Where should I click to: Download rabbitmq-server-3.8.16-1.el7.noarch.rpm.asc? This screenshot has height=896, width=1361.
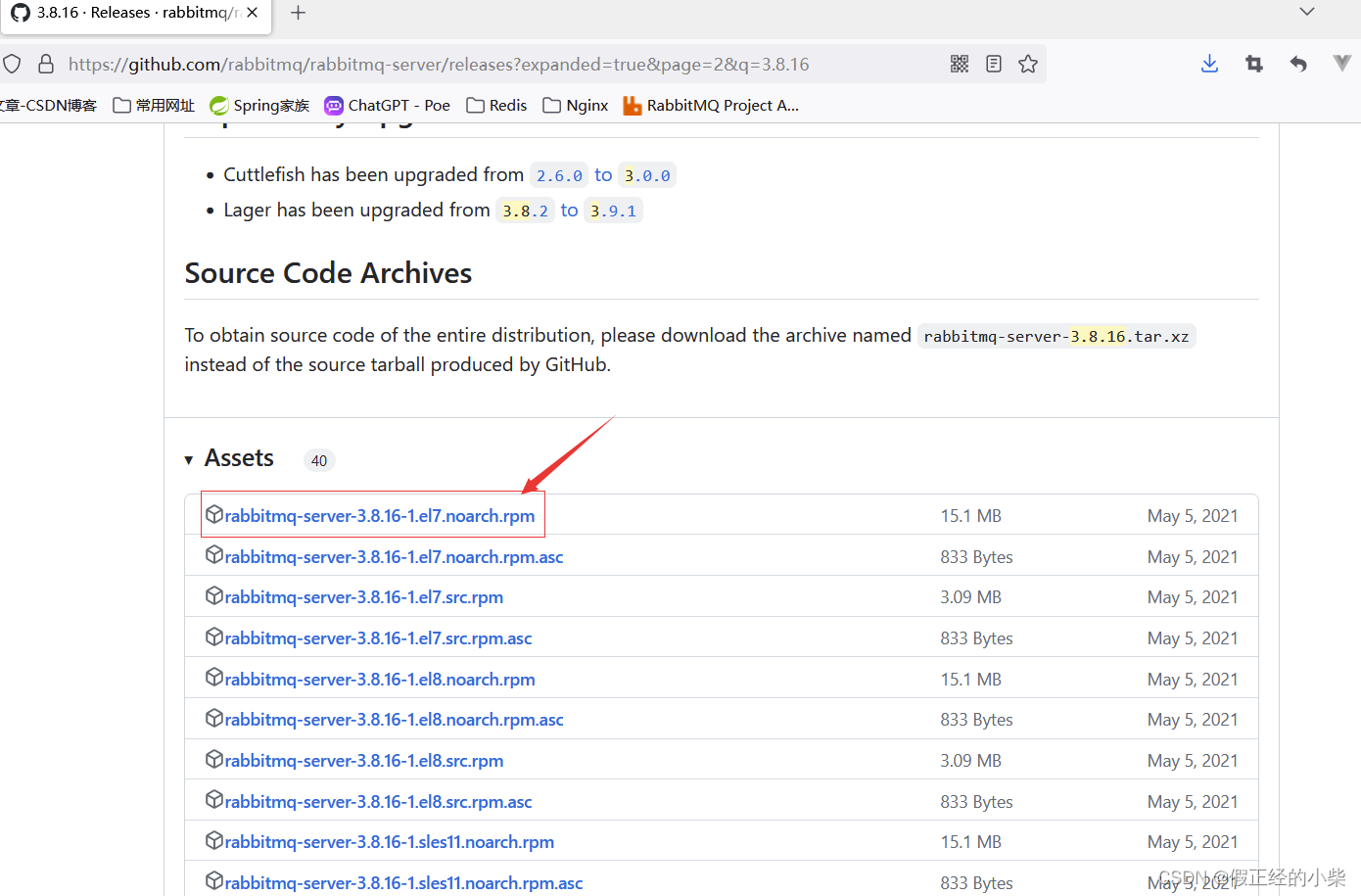[x=394, y=557]
